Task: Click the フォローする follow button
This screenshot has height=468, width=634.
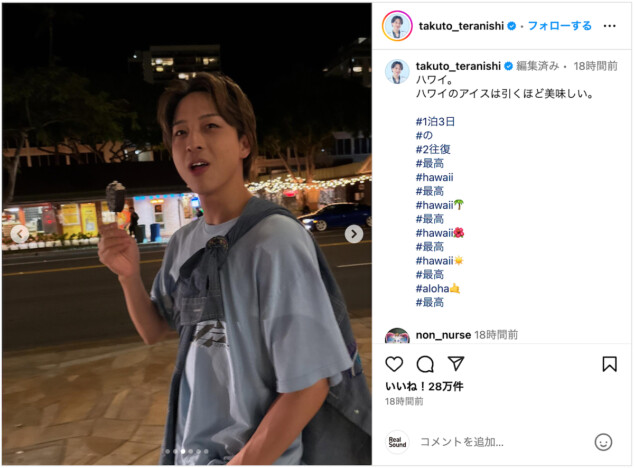Action: pos(560,26)
